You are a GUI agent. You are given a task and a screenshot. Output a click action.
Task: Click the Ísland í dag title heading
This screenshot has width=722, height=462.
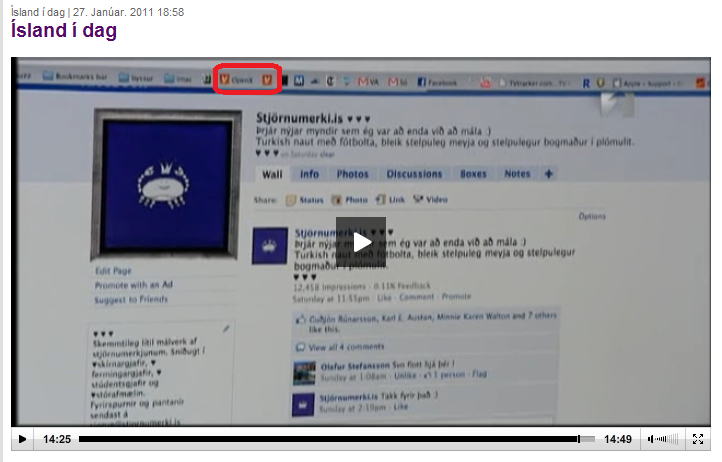coord(64,31)
